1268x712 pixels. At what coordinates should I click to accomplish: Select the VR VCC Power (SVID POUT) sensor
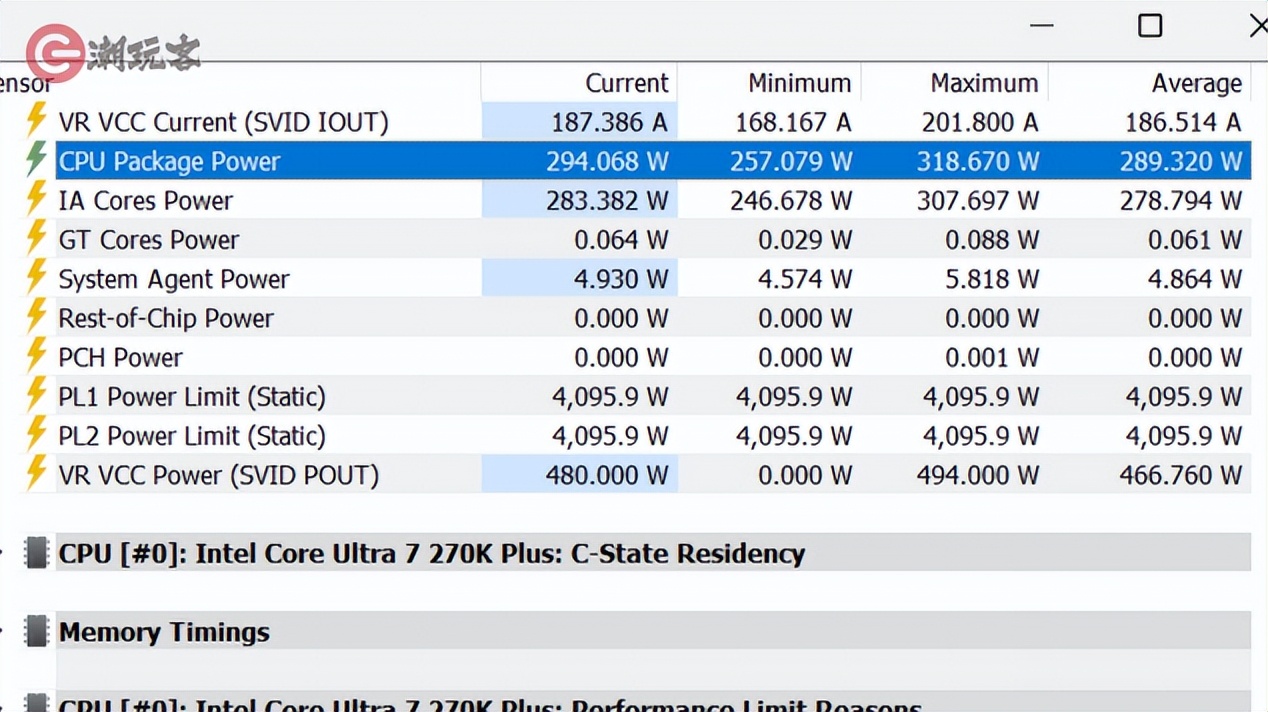click(x=218, y=475)
